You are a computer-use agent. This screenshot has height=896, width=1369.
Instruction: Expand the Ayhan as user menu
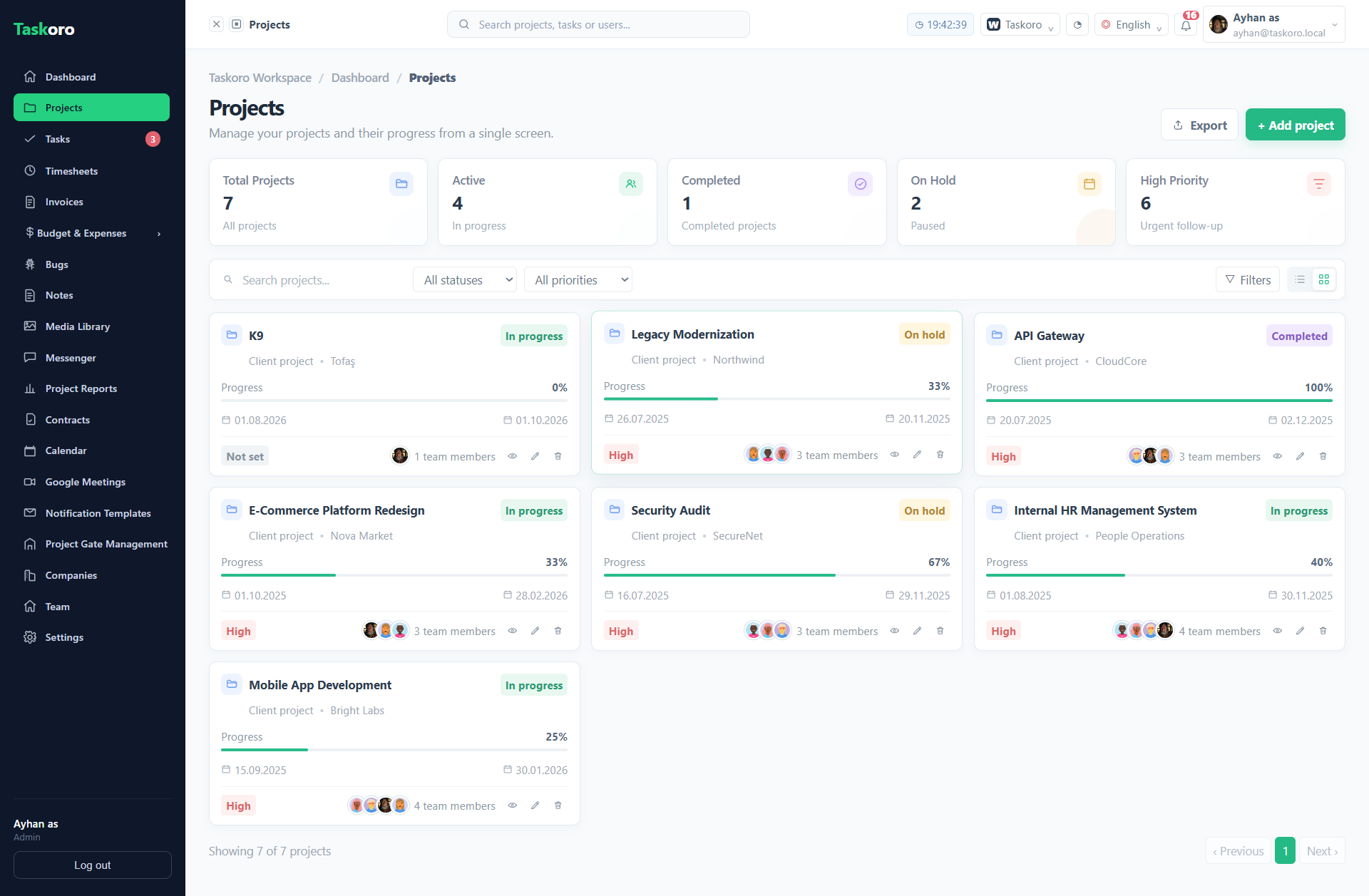point(1274,25)
